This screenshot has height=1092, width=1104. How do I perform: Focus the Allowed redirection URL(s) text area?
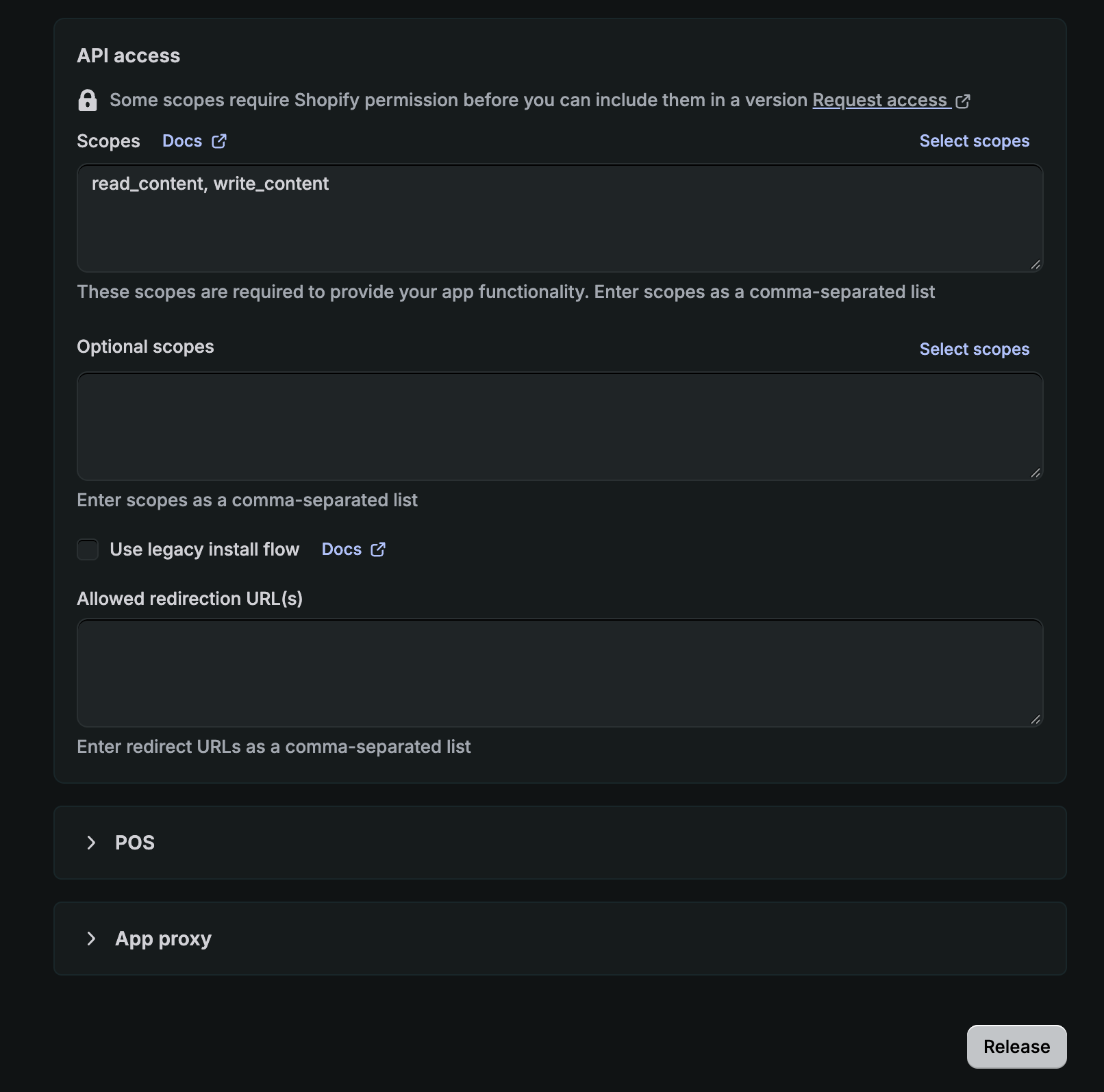[560, 673]
